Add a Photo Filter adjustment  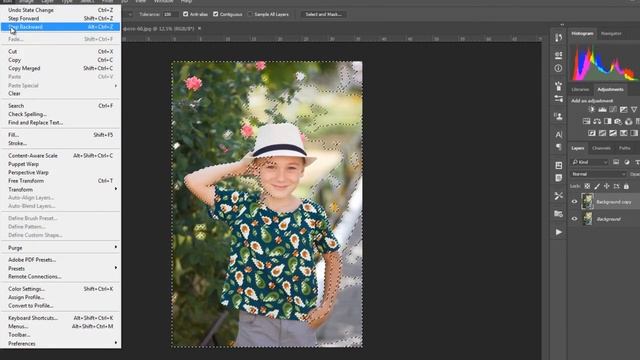click(618, 121)
